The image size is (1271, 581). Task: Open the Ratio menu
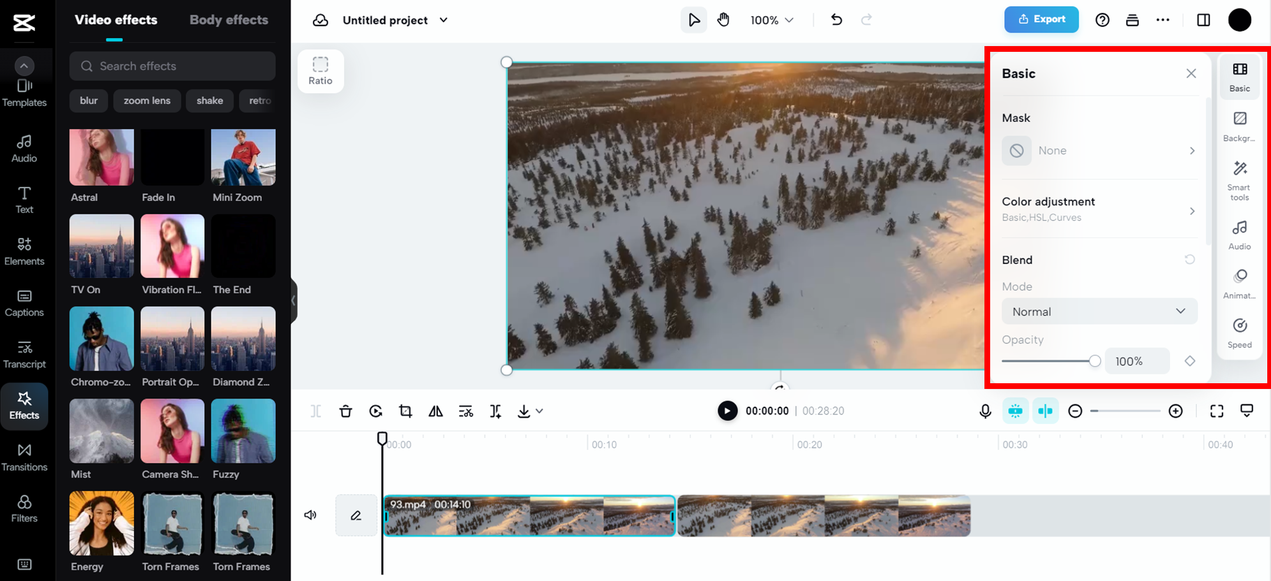tap(320, 71)
